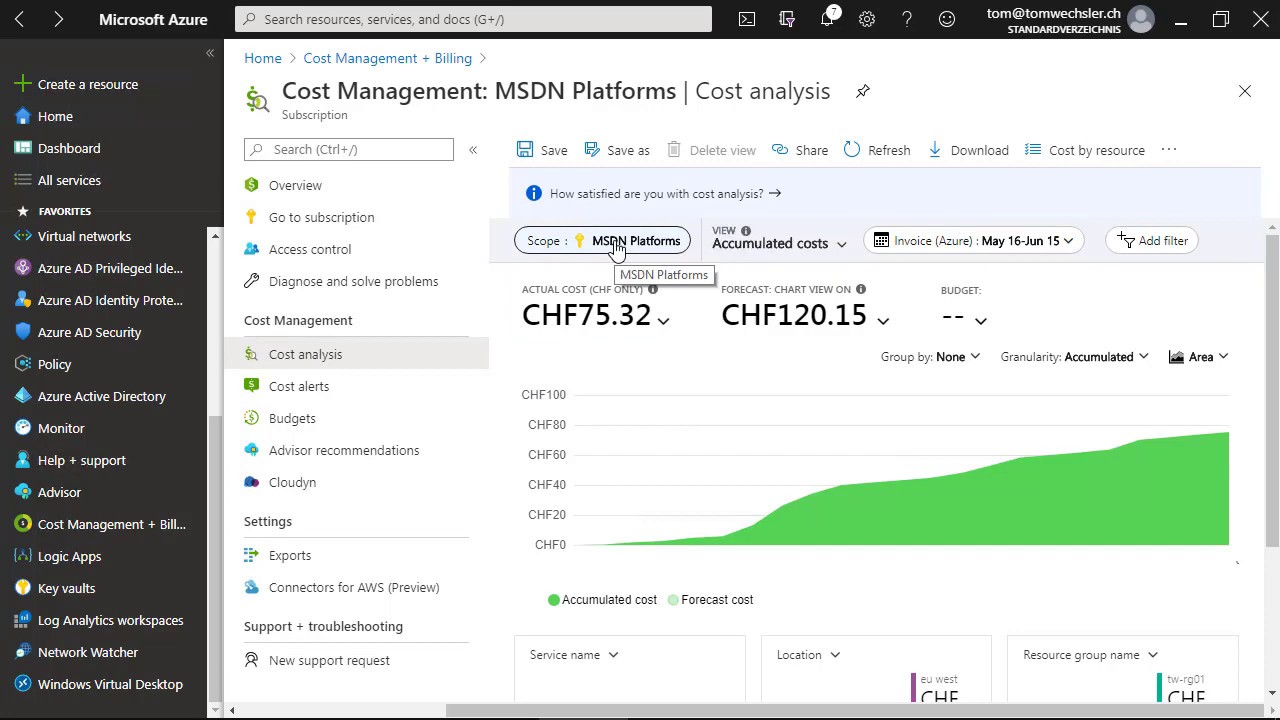Click Save as in toolbar

pyautogui.click(x=617, y=150)
